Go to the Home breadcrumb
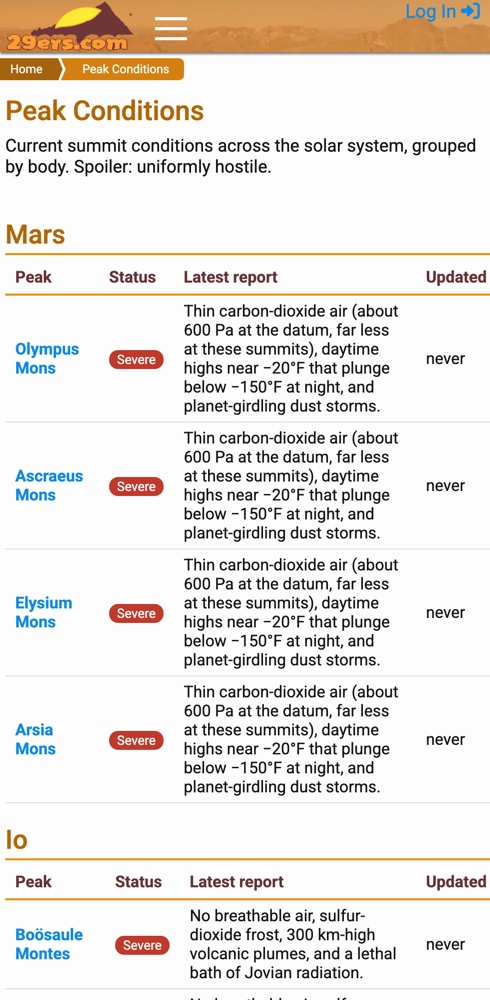This screenshot has height=1000, width=490. pos(26,69)
